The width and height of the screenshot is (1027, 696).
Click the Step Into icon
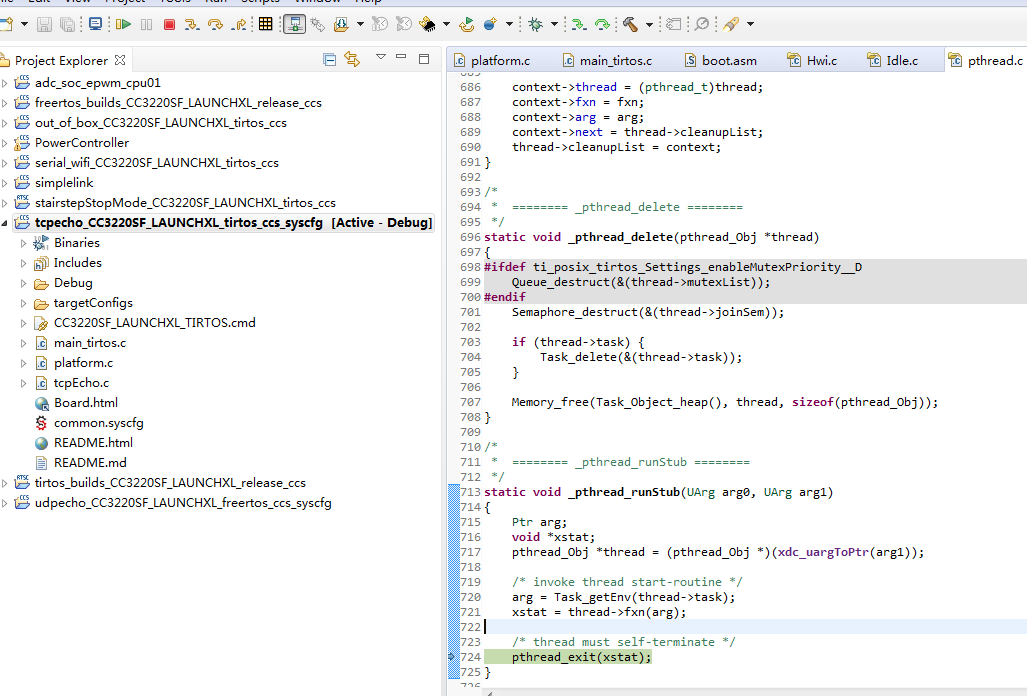click(x=192, y=23)
